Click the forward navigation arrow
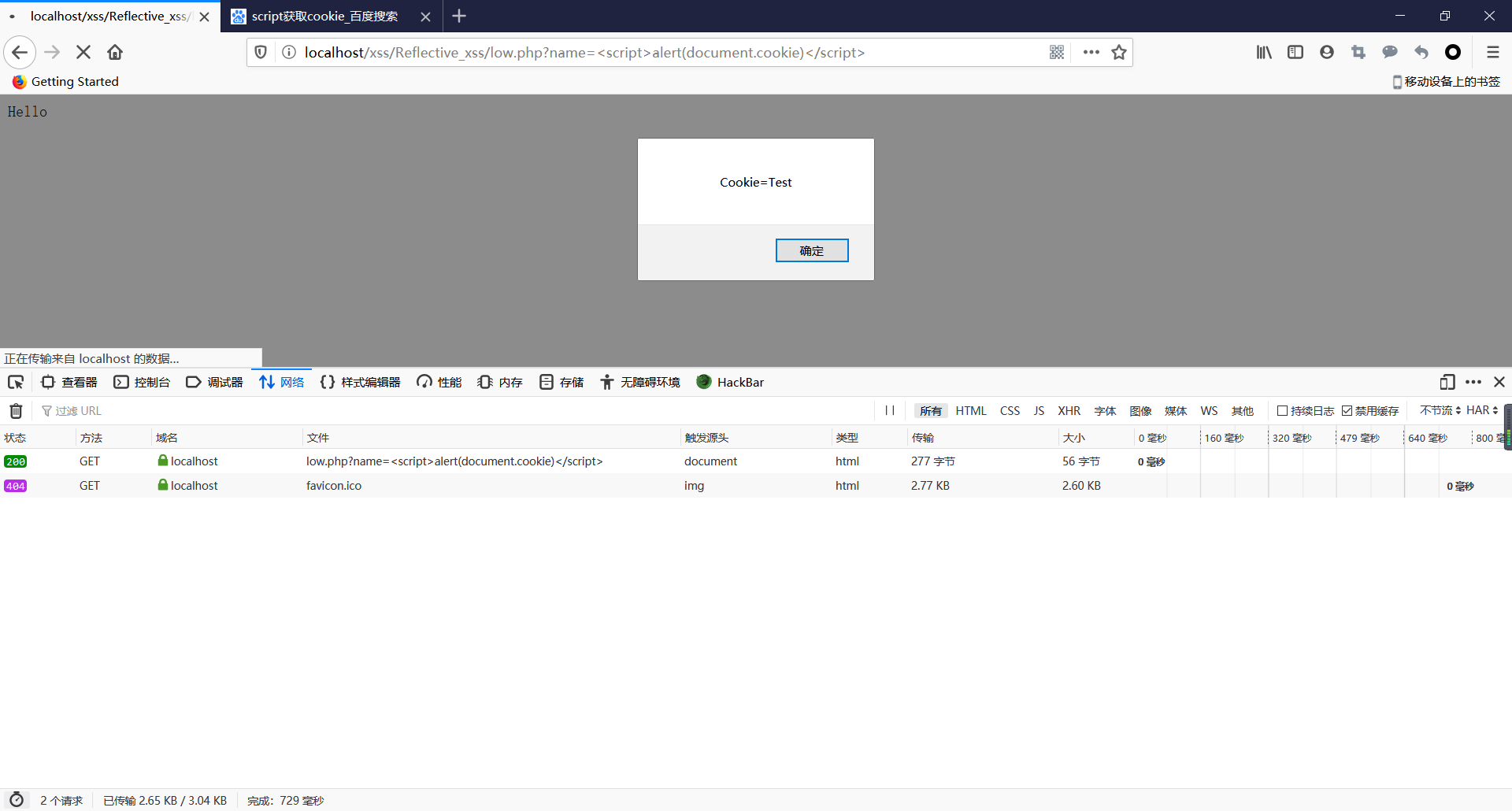 pyautogui.click(x=52, y=53)
